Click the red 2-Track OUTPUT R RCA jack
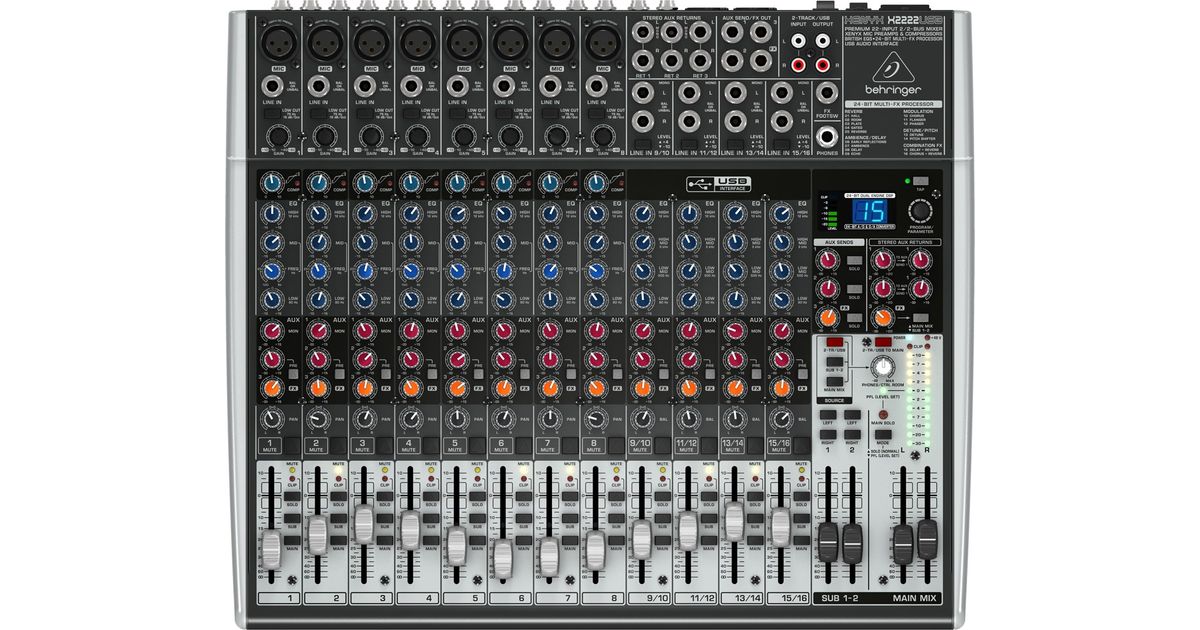Viewport: 1200px width, 630px height. click(823, 66)
